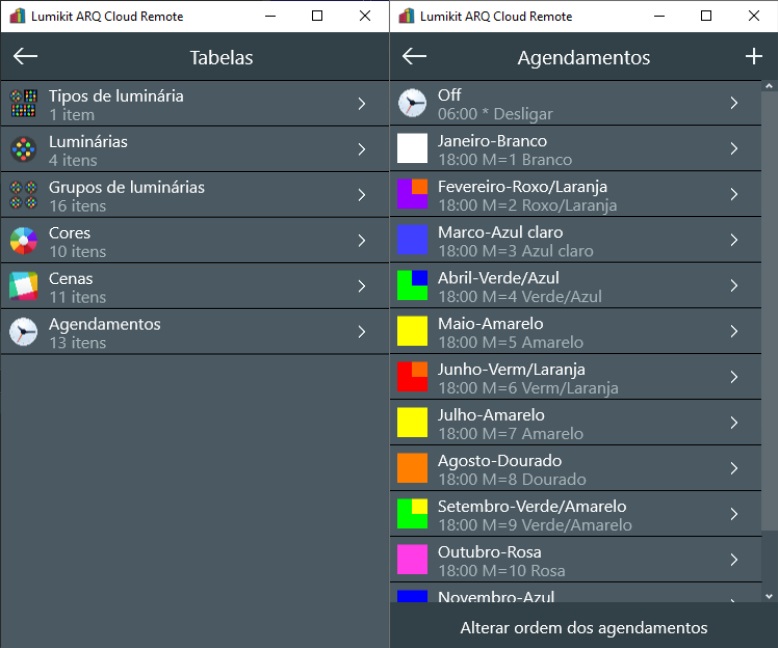This screenshot has height=648, width=778.
Task: Click the scrollbar down arrow in Agendamentos list
Action: pyautogui.click(x=769, y=596)
